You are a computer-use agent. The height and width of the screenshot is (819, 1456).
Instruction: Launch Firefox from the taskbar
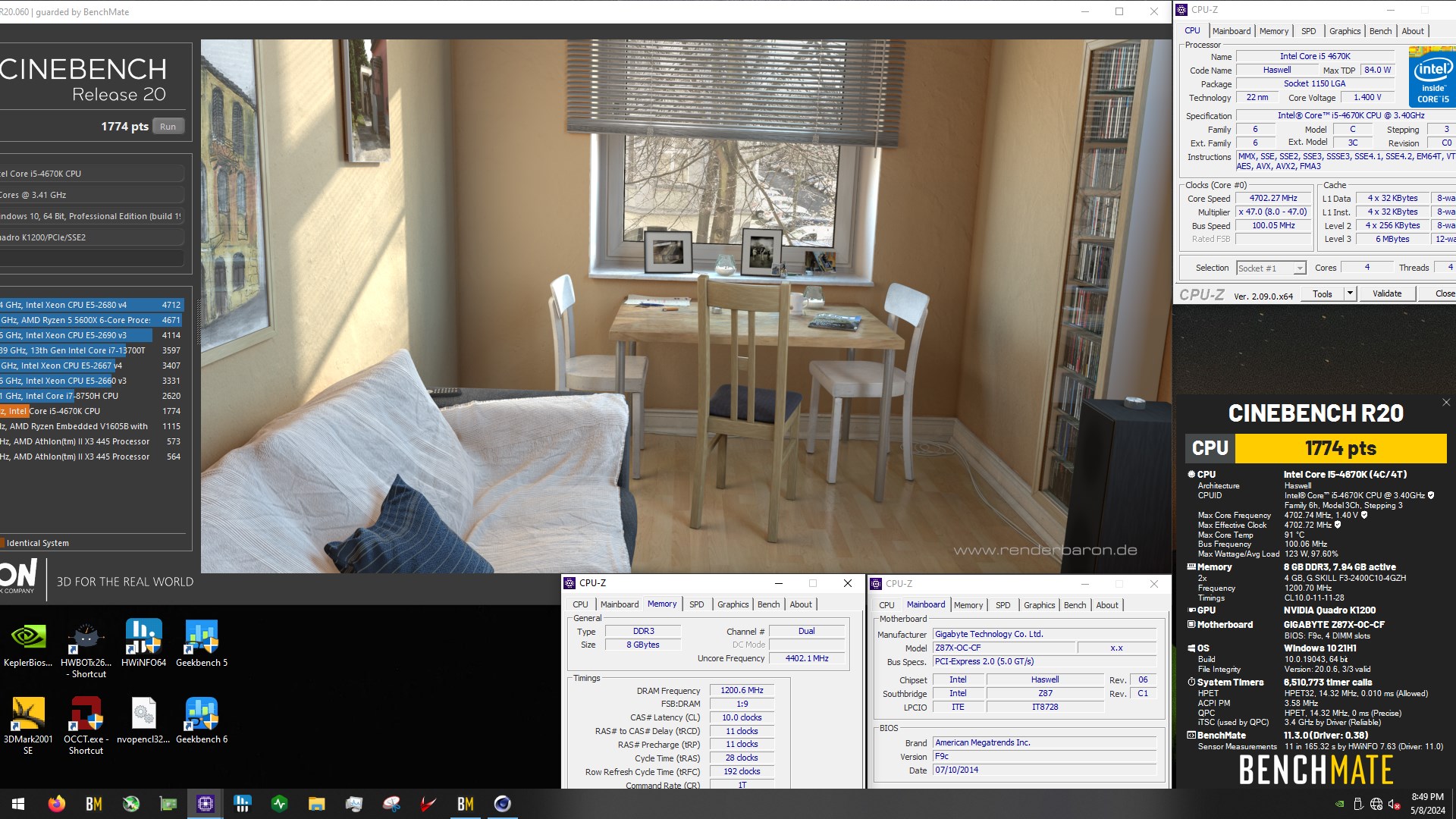click(57, 804)
